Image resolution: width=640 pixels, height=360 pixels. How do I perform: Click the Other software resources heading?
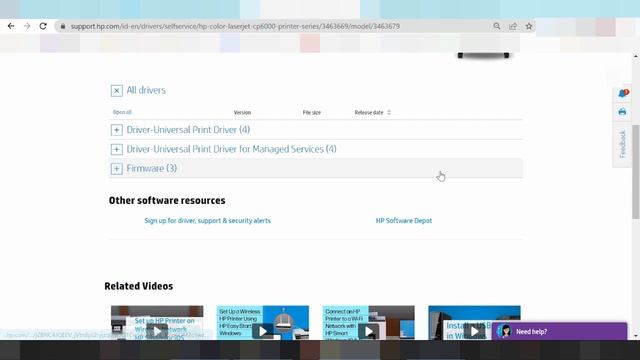point(167,200)
